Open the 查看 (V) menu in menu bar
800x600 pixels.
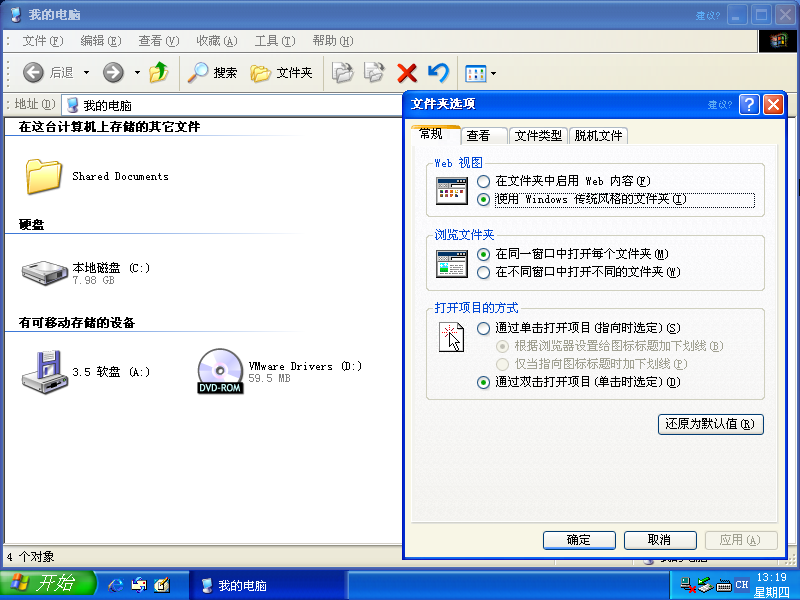tap(159, 41)
